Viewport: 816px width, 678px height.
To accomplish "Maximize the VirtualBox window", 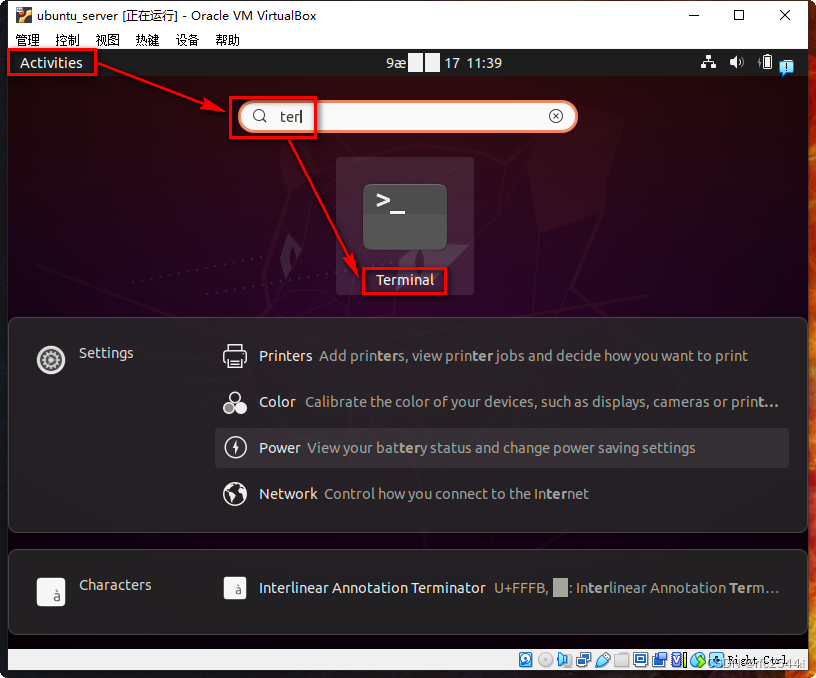I will coord(739,15).
